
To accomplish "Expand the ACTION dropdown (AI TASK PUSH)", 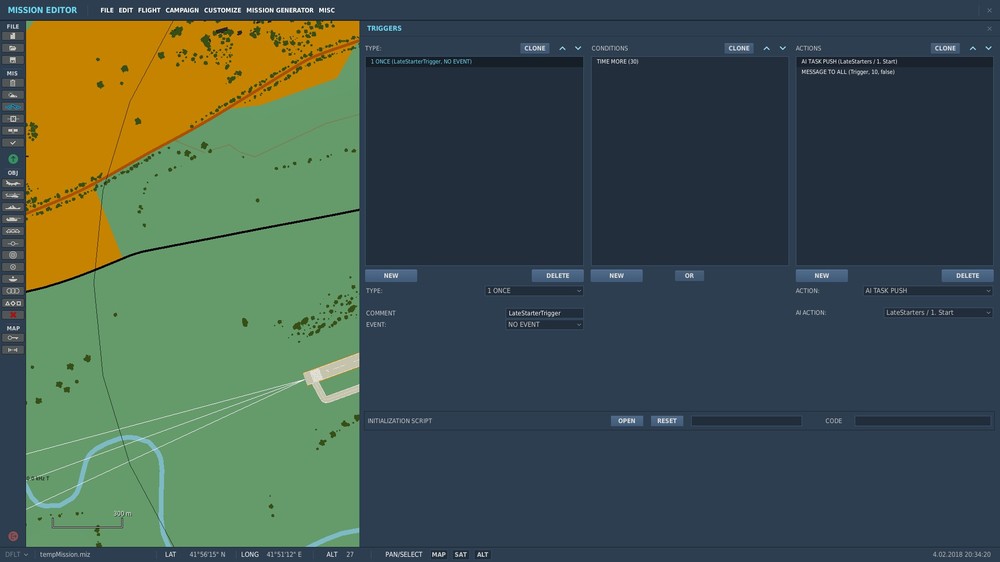I will (928, 291).
